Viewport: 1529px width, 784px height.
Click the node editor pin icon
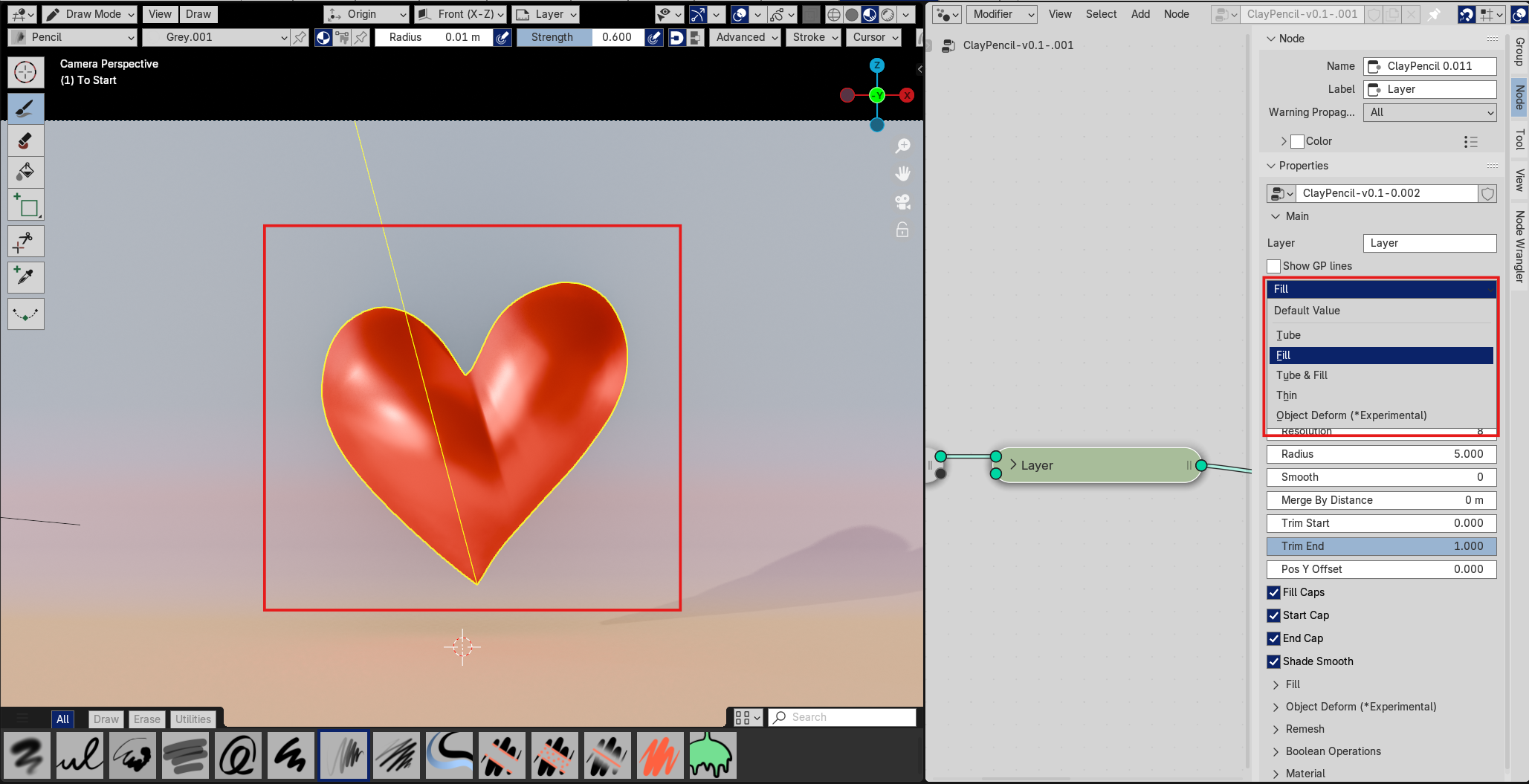pos(1434,14)
